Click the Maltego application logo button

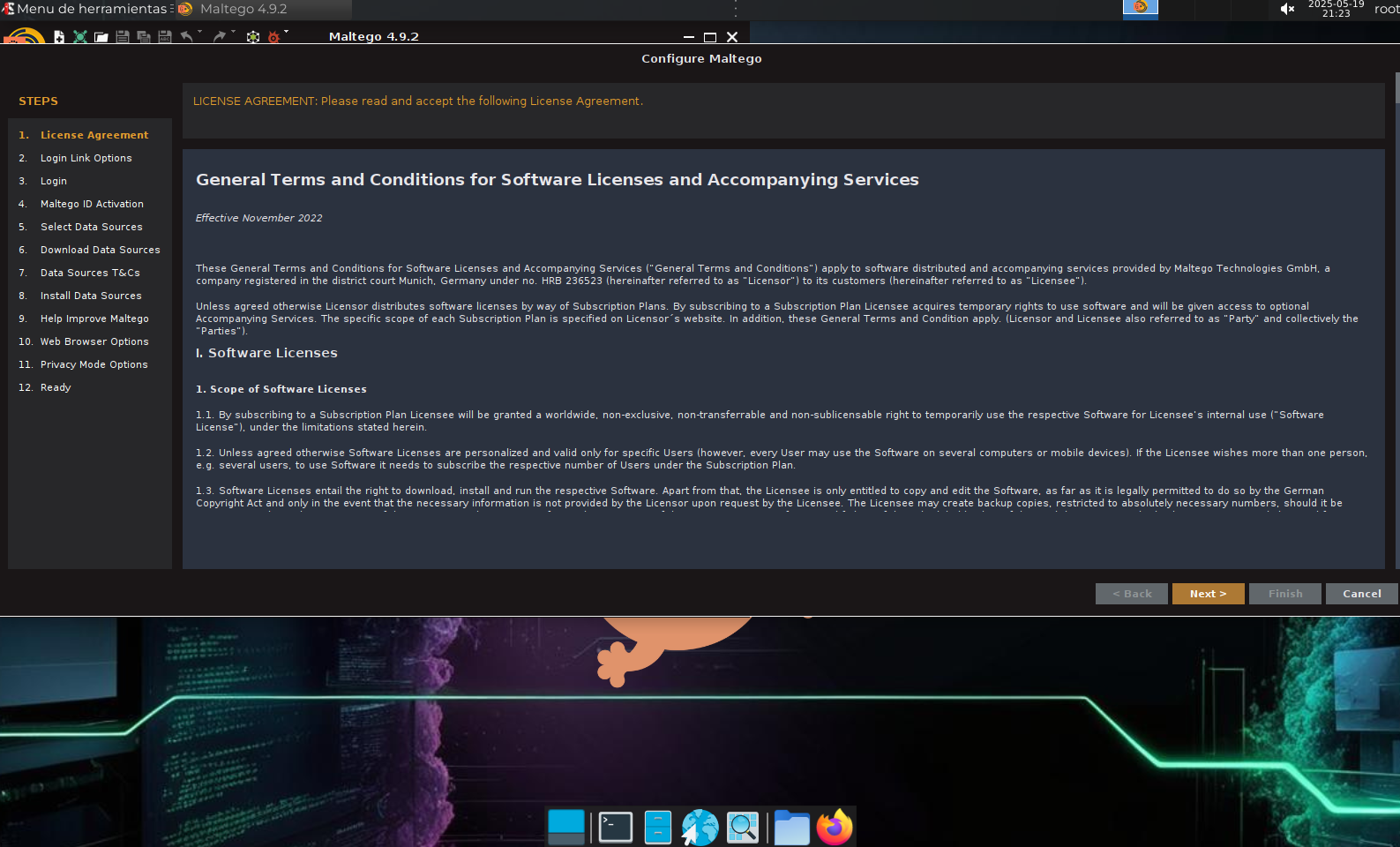(x=24, y=36)
